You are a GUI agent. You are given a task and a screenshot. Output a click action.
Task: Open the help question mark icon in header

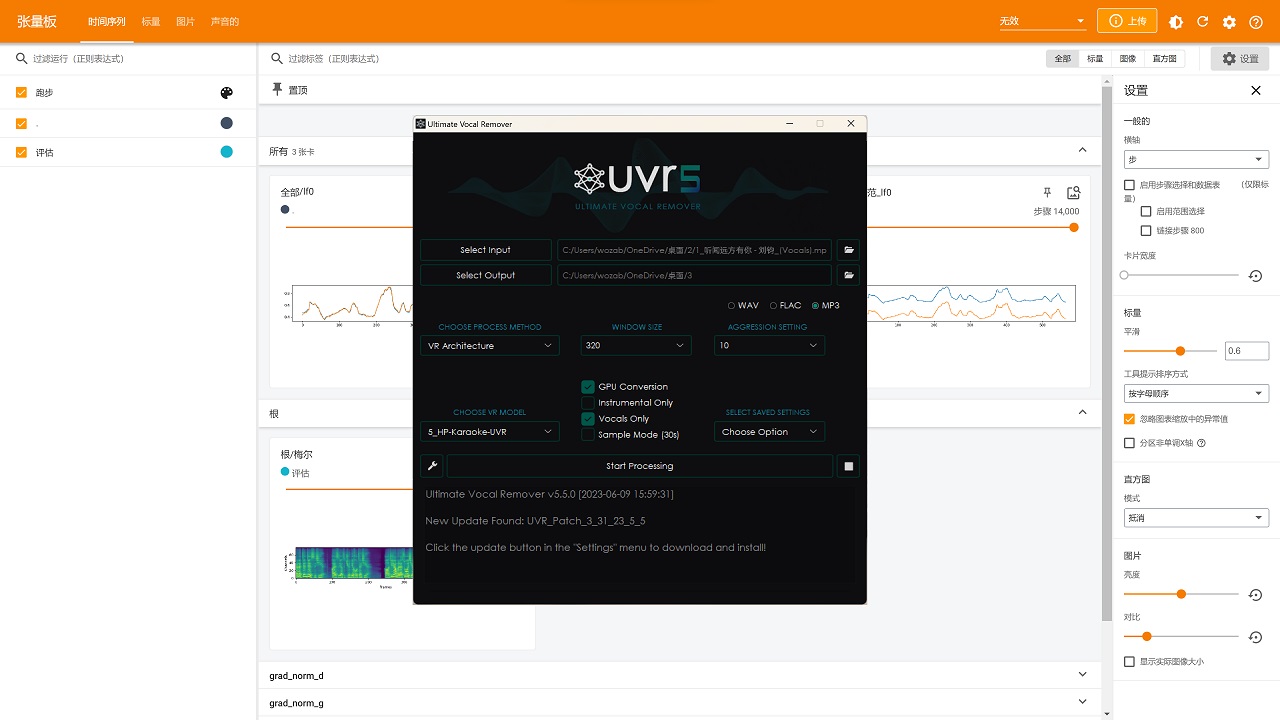point(1256,21)
